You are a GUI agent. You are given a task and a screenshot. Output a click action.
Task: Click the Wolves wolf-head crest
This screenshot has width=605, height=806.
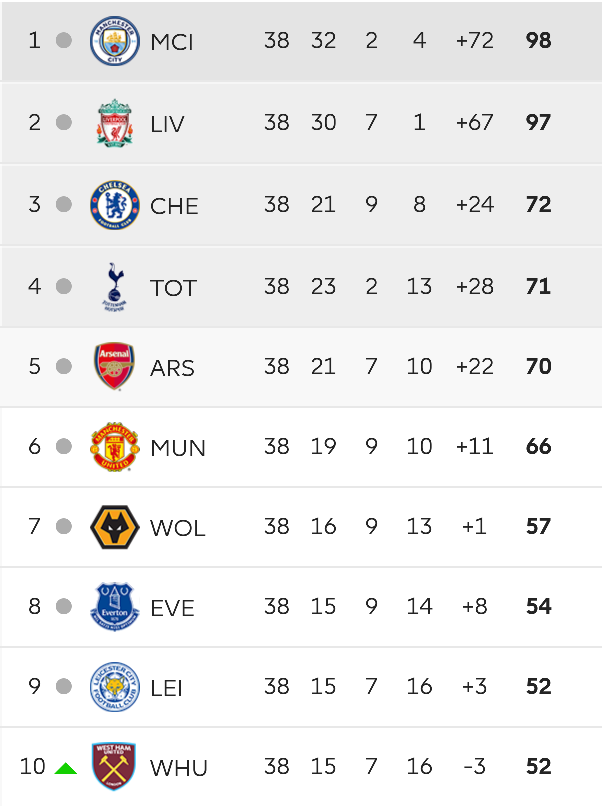pos(115,527)
